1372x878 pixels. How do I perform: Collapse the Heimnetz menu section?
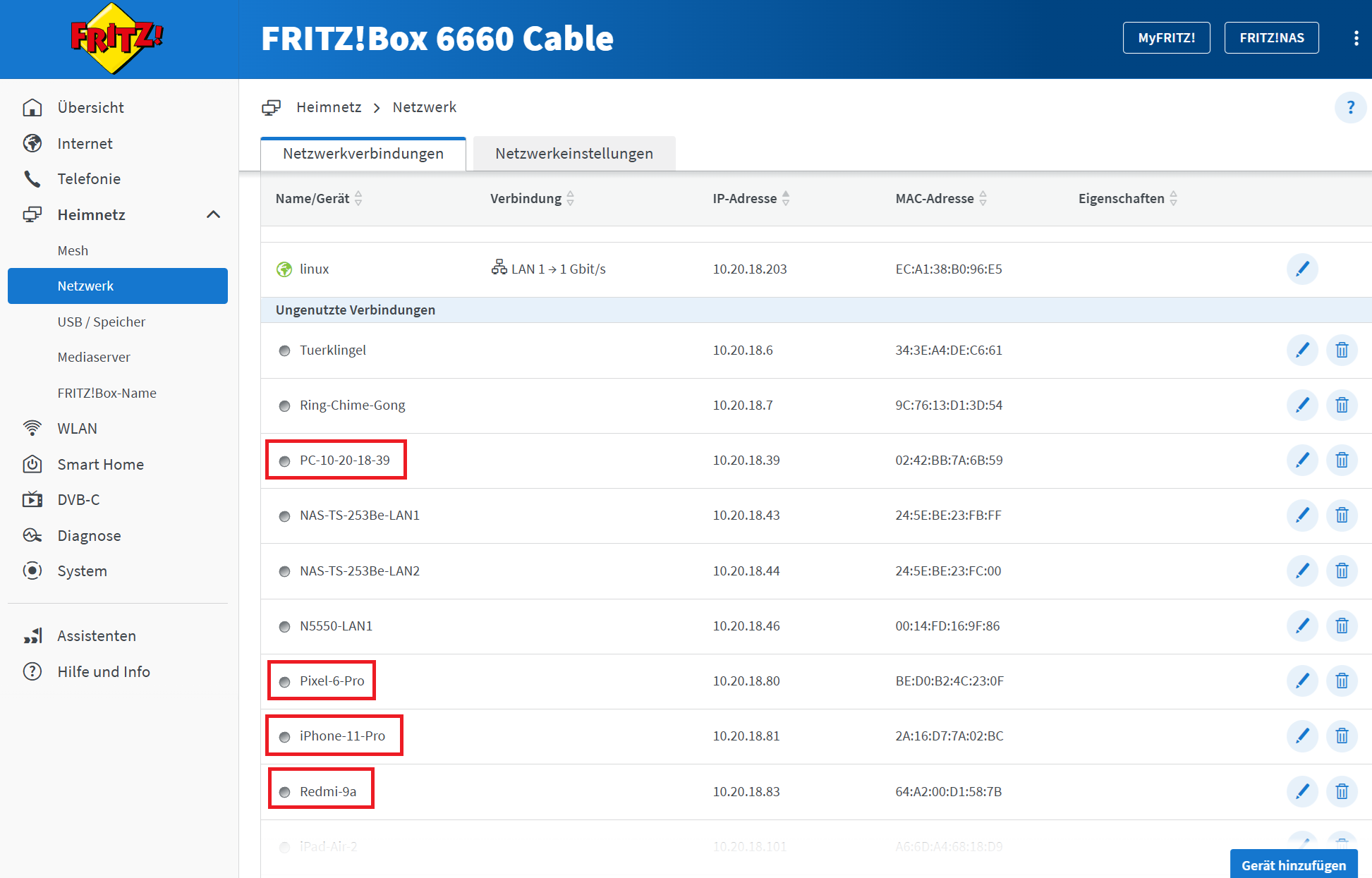coord(213,214)
